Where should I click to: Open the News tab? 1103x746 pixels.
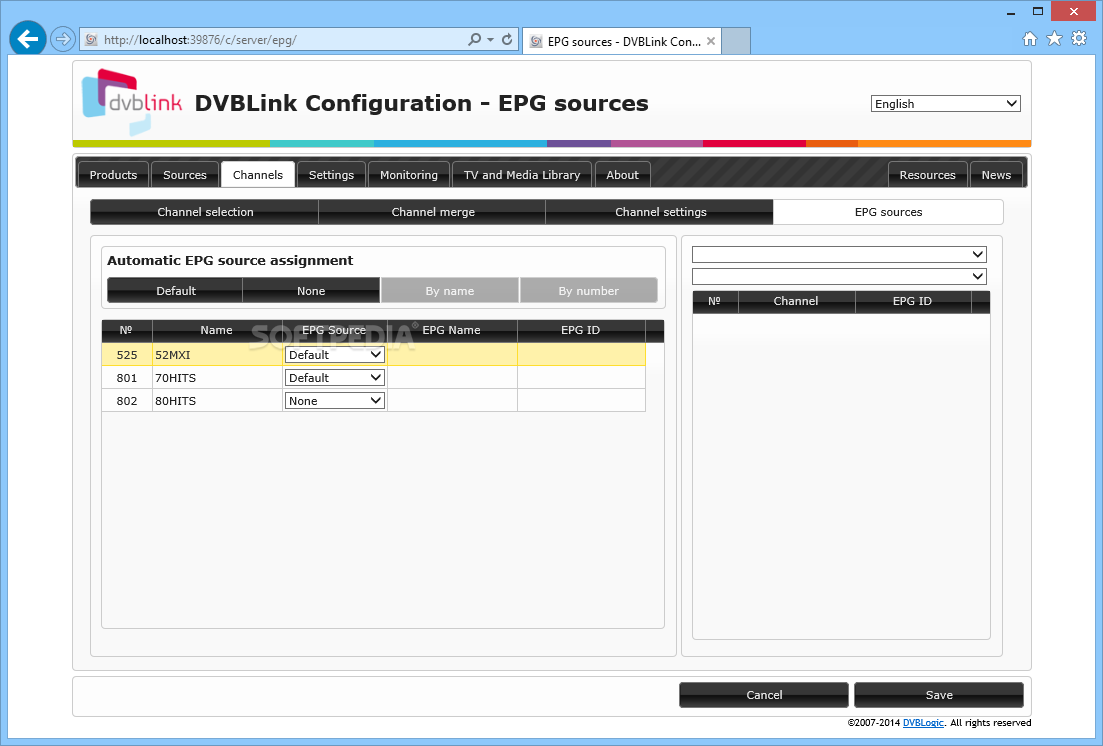[x=996, y=175]
